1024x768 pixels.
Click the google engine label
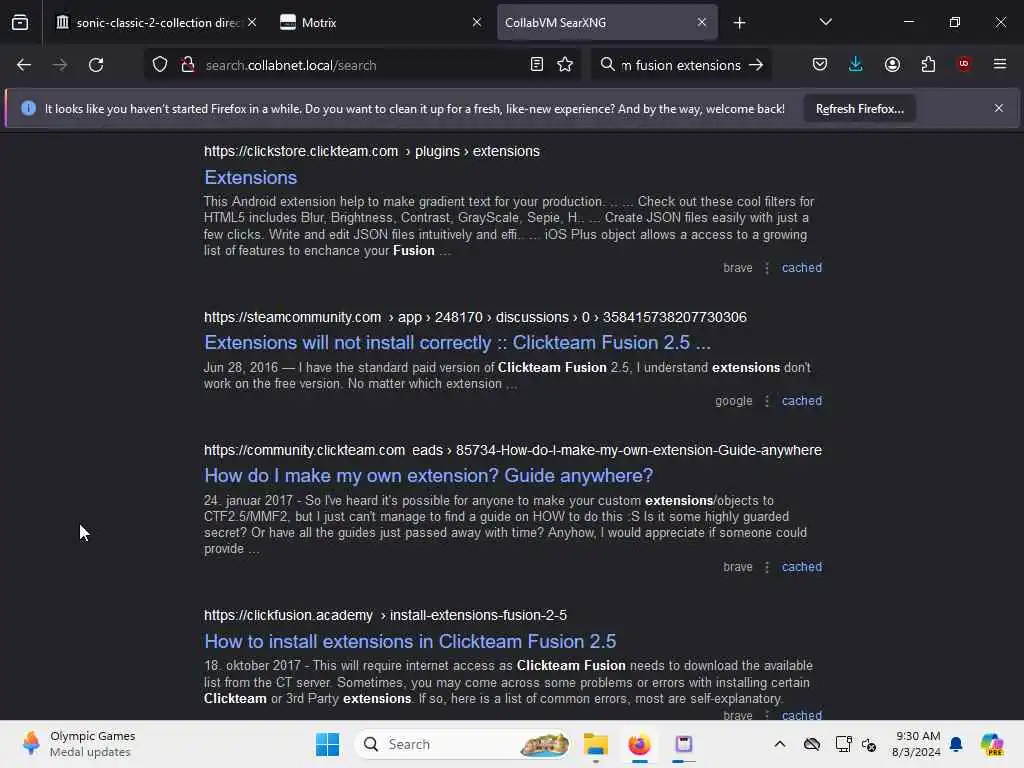tap(733, 401)
